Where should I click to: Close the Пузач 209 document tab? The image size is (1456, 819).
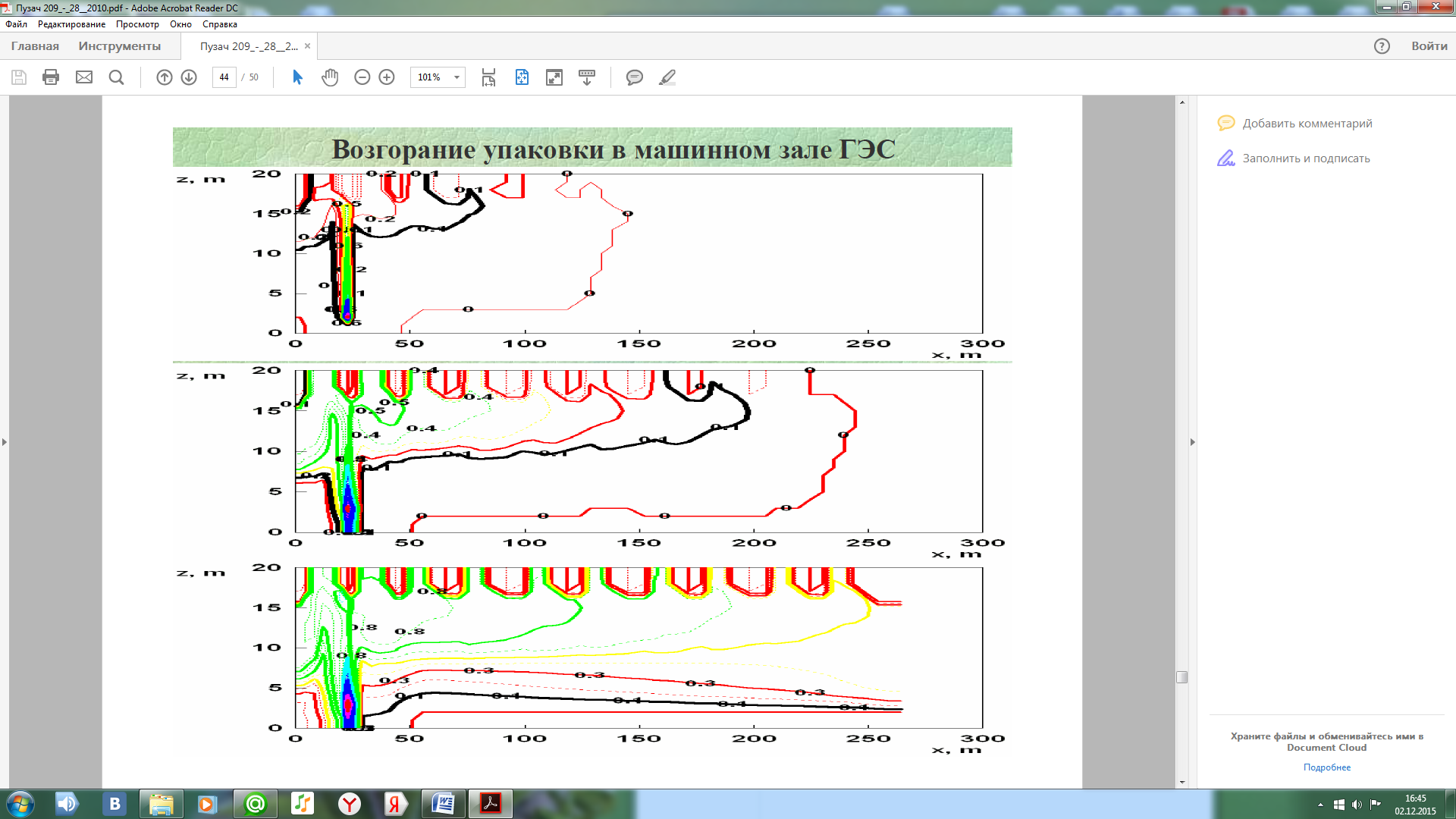click(x=307, y=46)
